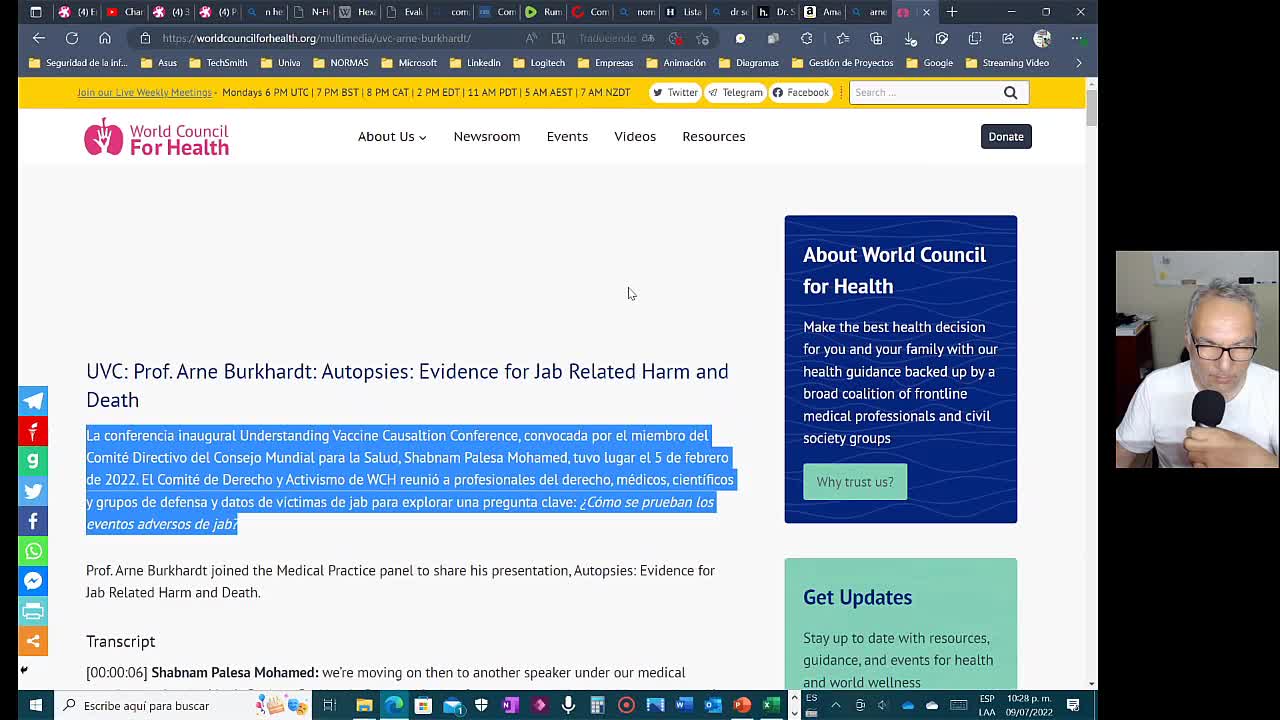Share via Gab green sidebar icon
The width and height of the screenshot is (1280, 720).
[33, 461]
